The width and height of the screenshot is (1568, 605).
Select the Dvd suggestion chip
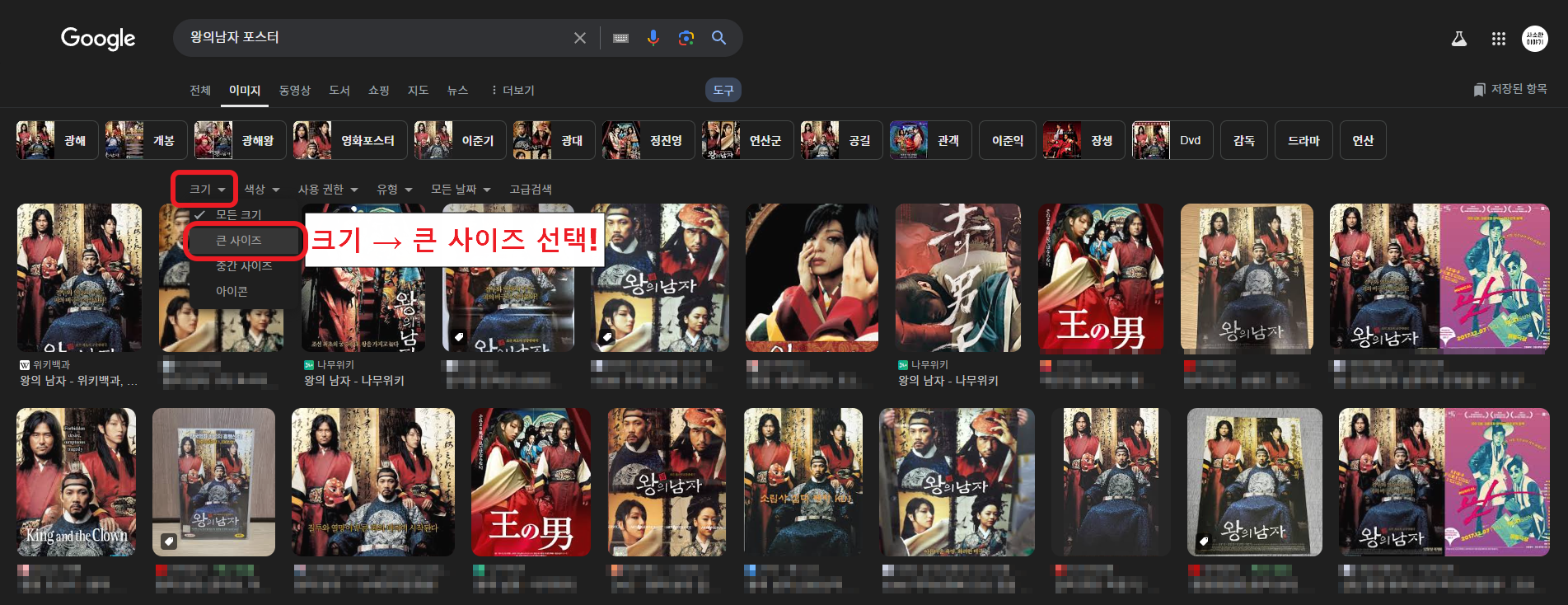click(x=1173, y=140)
